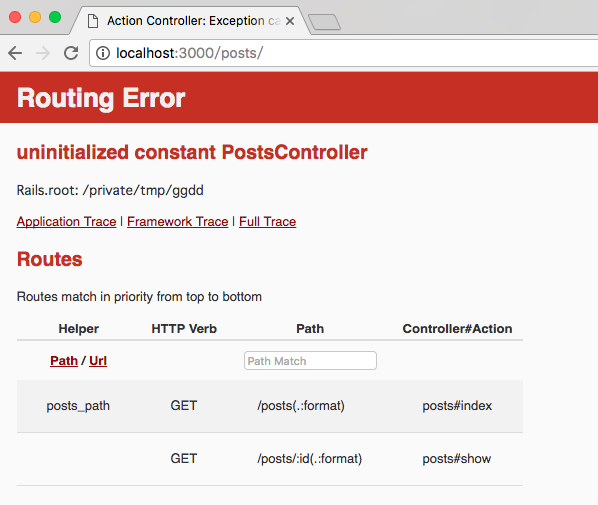This screenshot has width=598, height=505.
Task: Click the browser back arrow
Action: (x=15, y=53)
